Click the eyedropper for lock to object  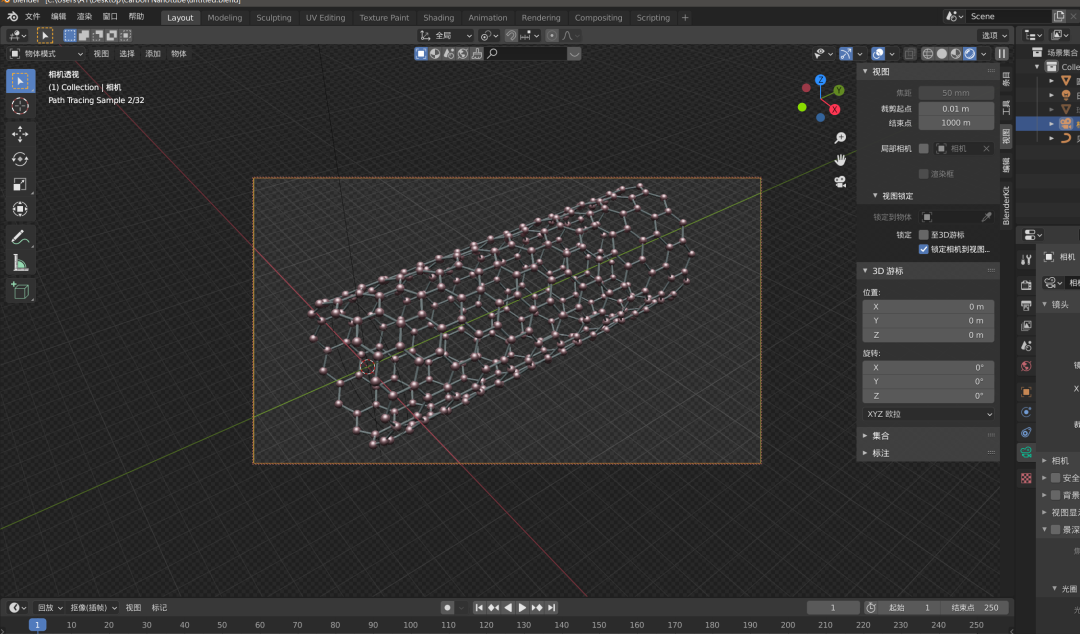click(x=986, y=217)
